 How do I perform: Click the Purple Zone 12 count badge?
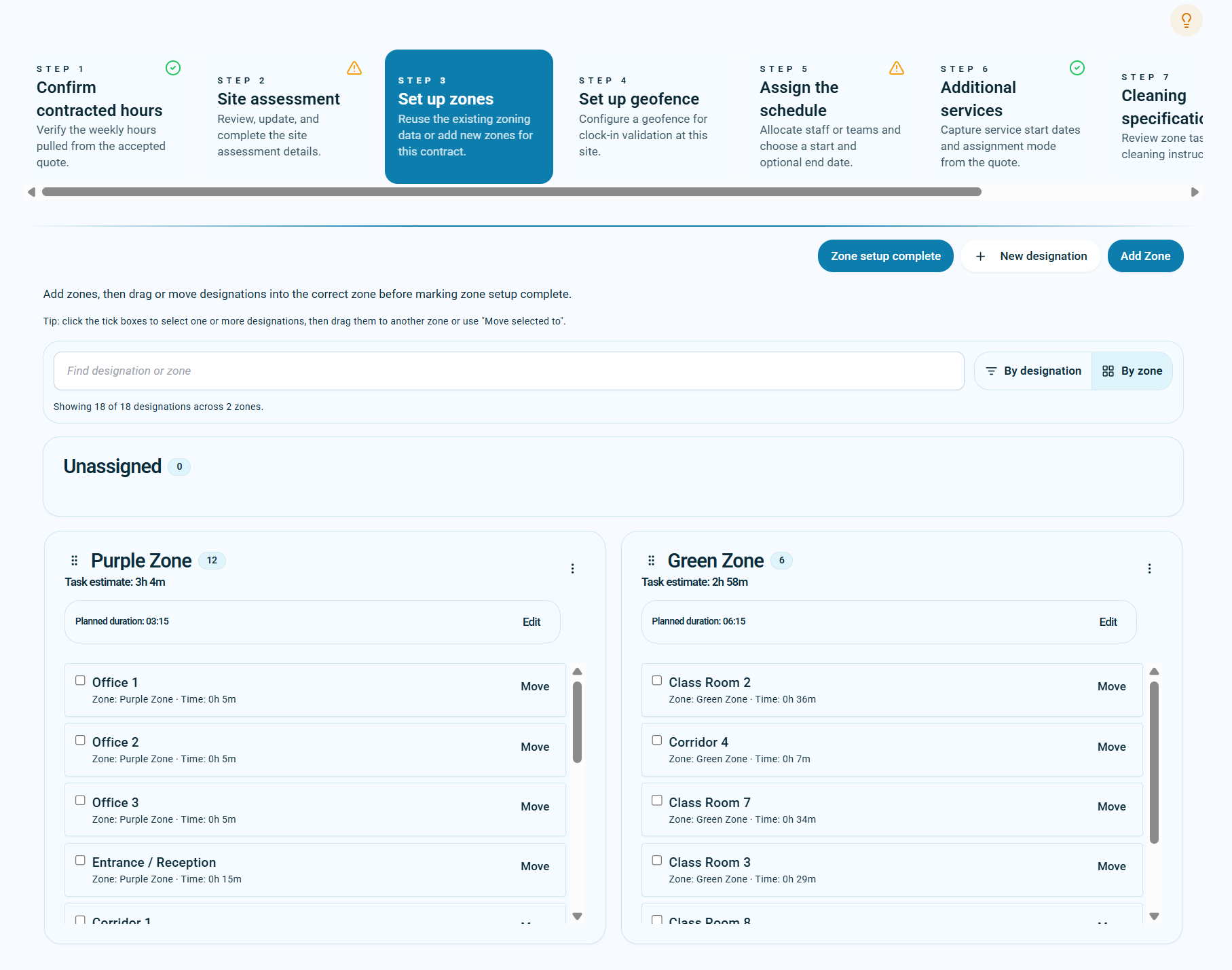pos(212,561)
